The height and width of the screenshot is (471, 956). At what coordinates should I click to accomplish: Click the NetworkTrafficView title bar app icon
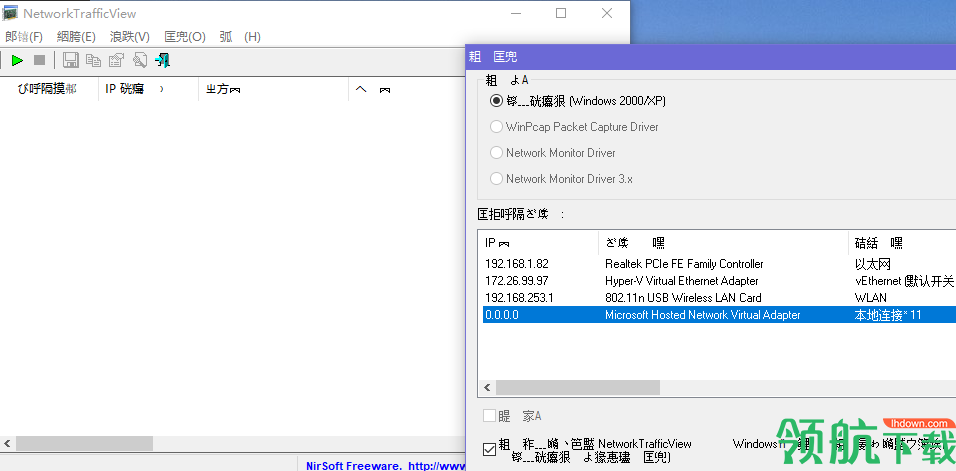click(x=10, y=13)
